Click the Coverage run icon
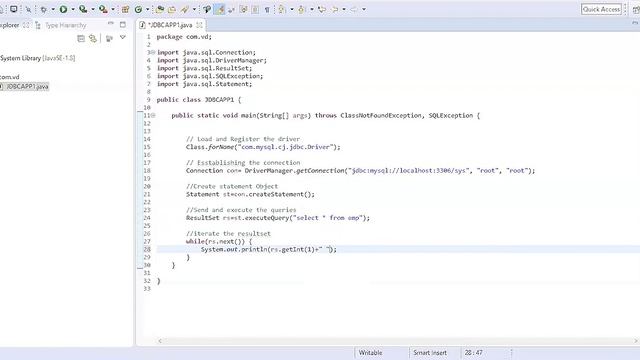Viewport: 640px width, 360px height. [x=83, y=9]
